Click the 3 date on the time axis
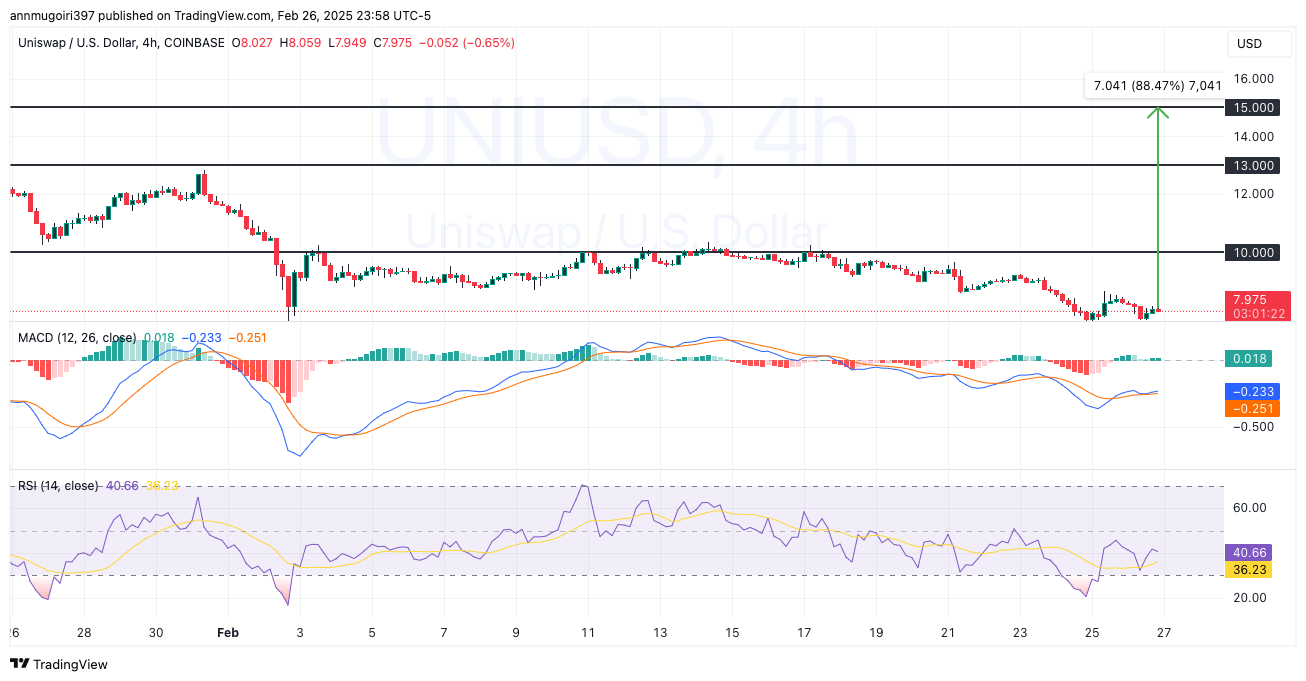Image resolution: width=1306 pixels, height=681 pixels. pos(300,632)
